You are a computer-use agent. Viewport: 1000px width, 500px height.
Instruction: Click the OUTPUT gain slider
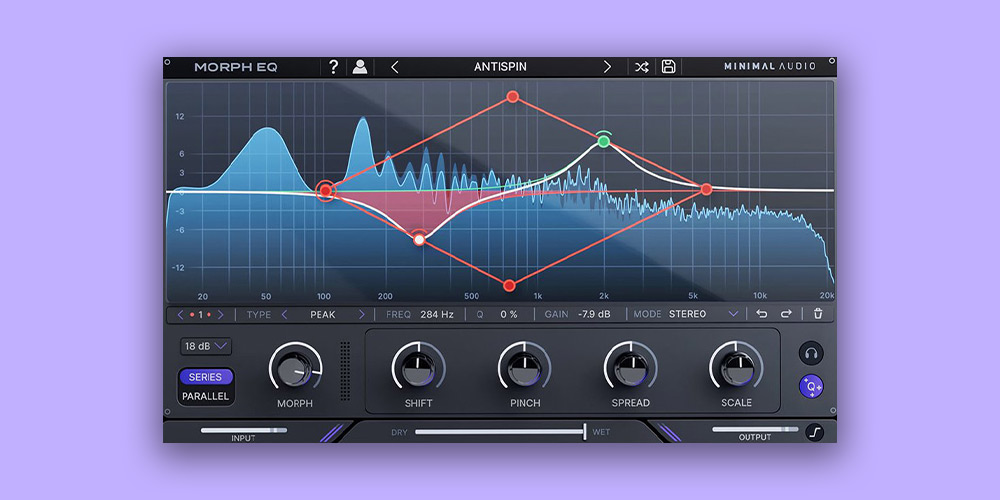[755, 430]
